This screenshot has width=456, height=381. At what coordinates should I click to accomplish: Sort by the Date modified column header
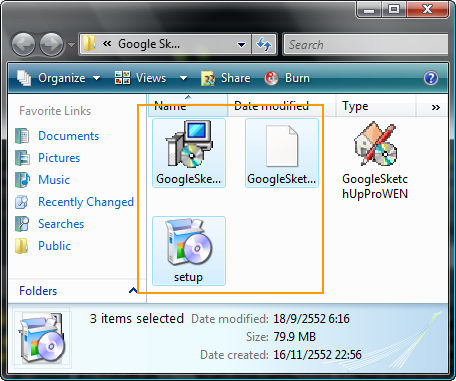click(282, 106)
